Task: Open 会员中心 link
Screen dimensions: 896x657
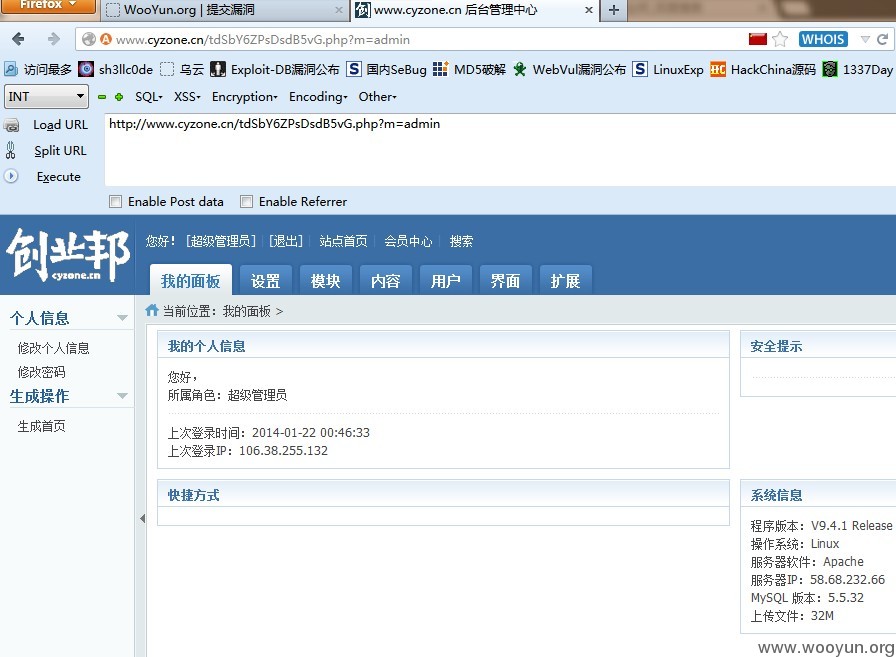Action: [408, 241]
